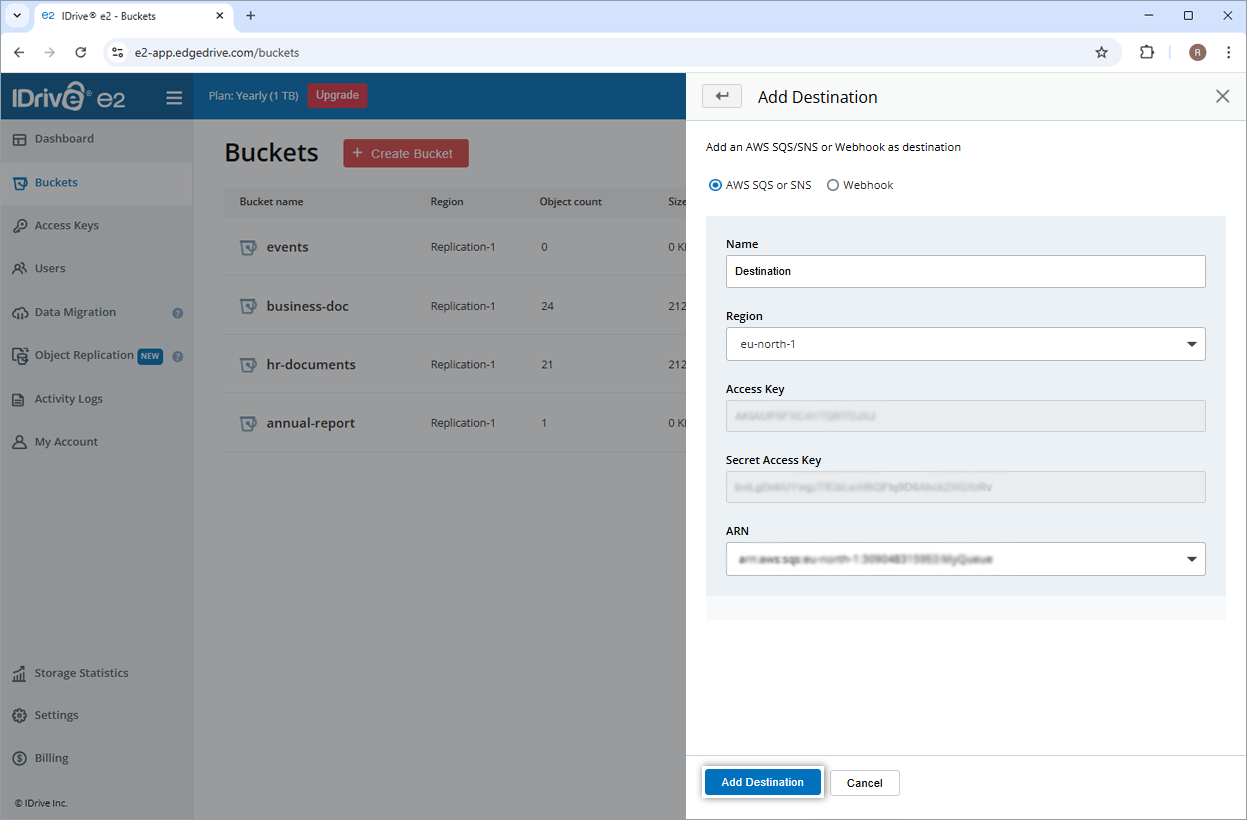
Task: Click the browser address bar URL
Action: pyautogui.click(x=217, y=52)
